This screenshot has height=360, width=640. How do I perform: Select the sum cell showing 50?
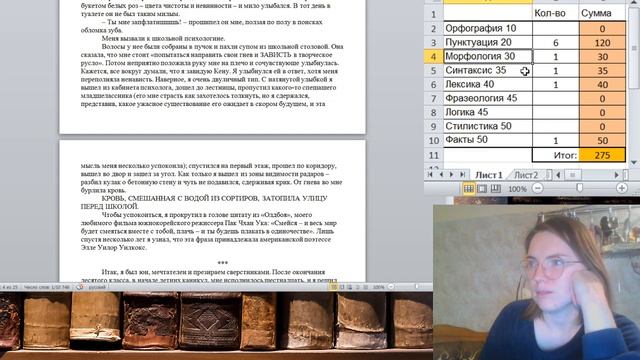pos(602,140)
